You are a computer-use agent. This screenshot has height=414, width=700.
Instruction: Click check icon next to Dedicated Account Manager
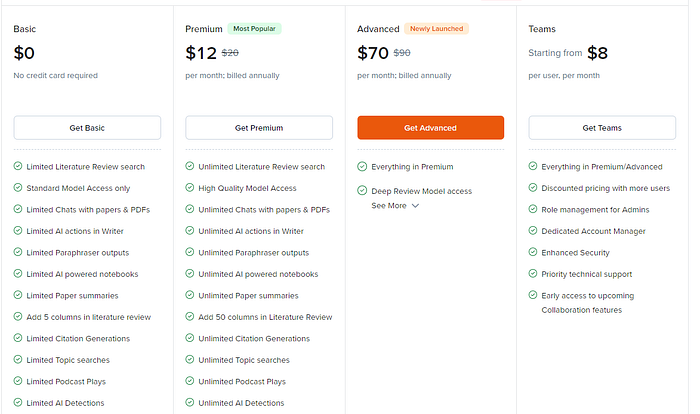point(533,231)
